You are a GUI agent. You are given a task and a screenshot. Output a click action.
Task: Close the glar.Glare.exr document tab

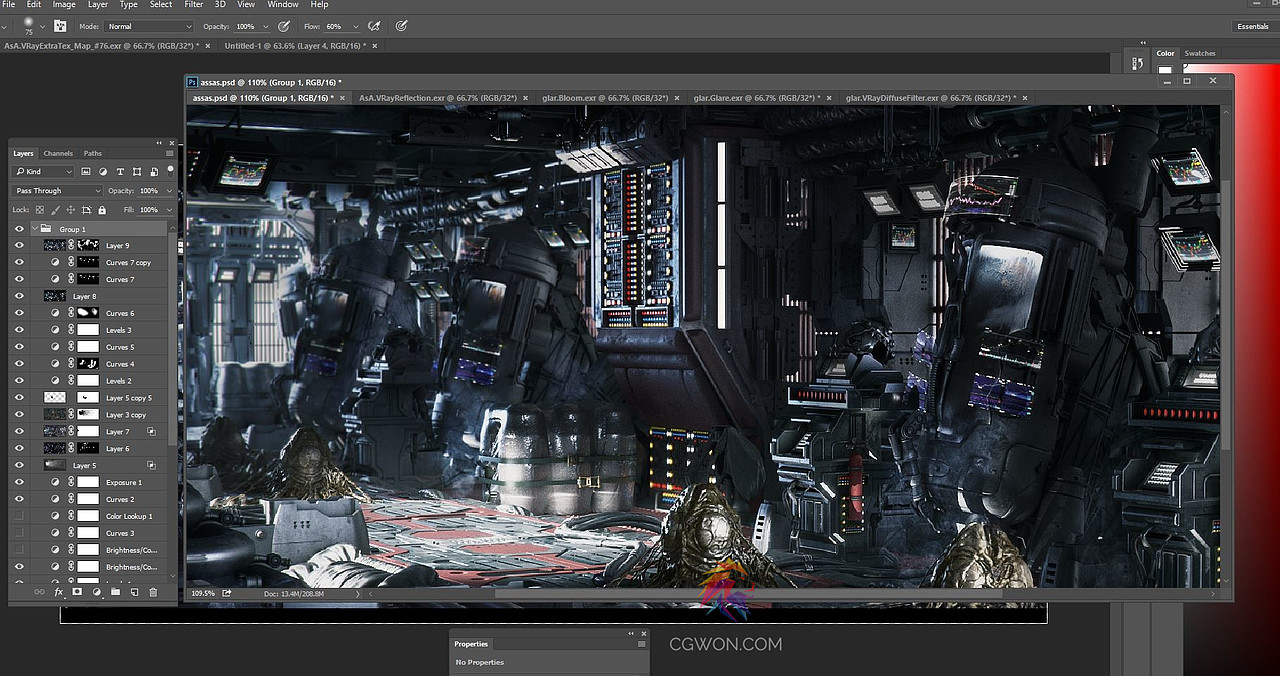click(831, 98)
